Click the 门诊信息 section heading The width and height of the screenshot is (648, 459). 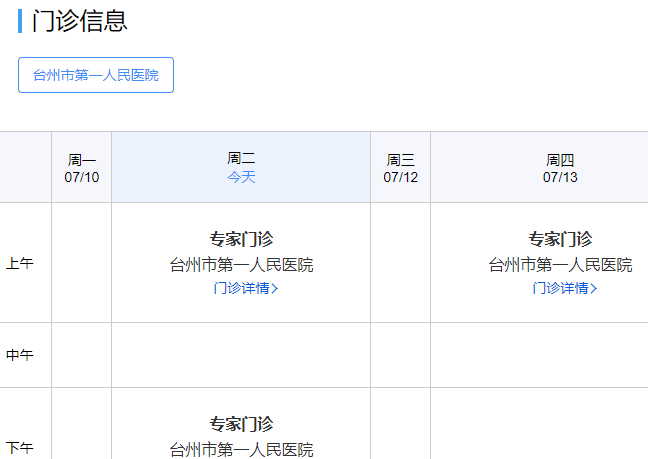tap(80, 21)
